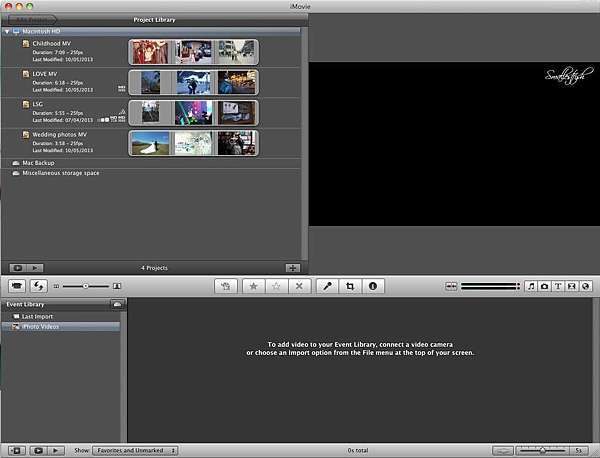Viewport: 600px width, 458px height.
Task: Mark selection as Favorite with filled star
Action: (x=253, y=286)
